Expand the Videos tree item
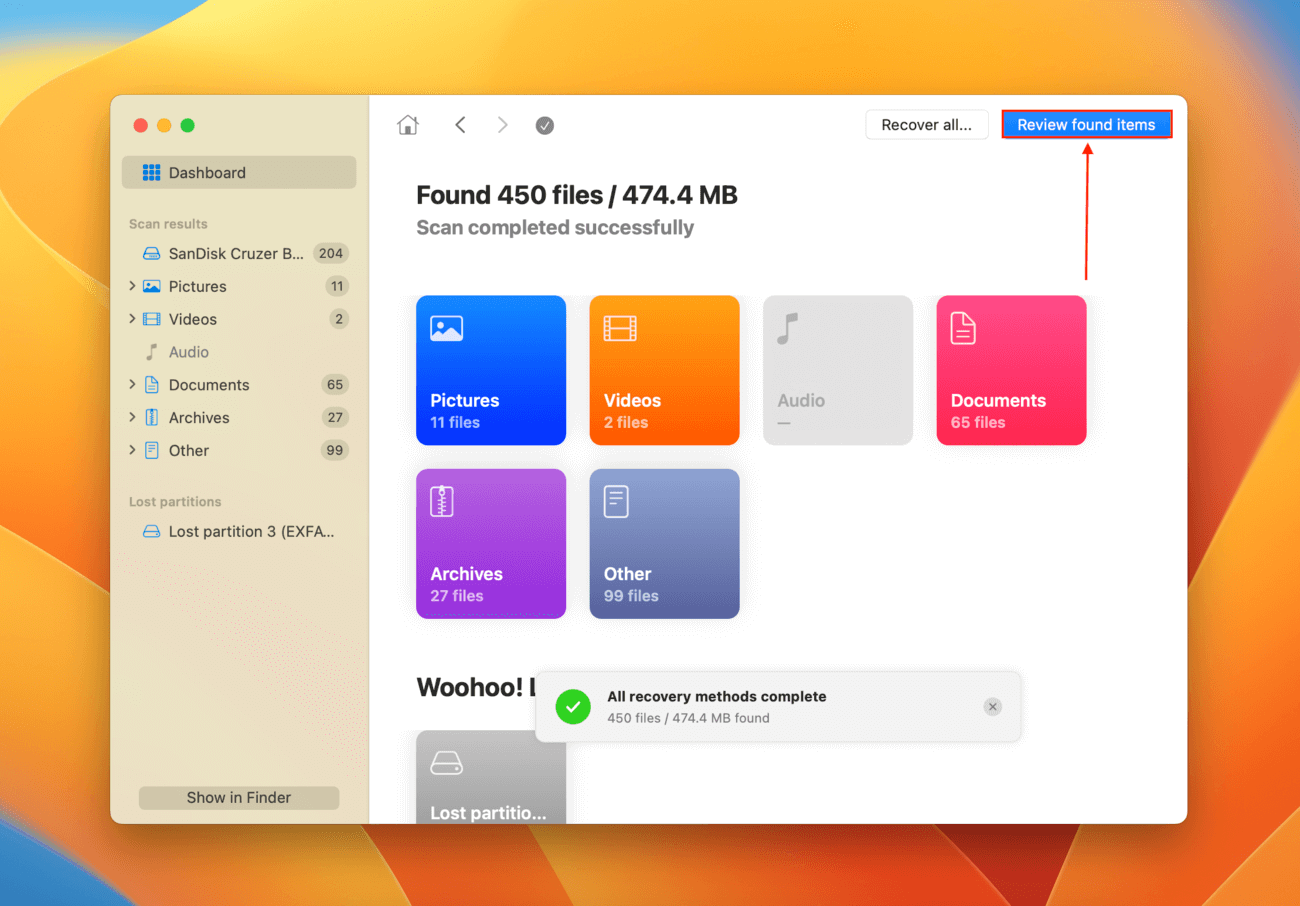This screenshot has width=1300, height=906. (x=132, y=319)
